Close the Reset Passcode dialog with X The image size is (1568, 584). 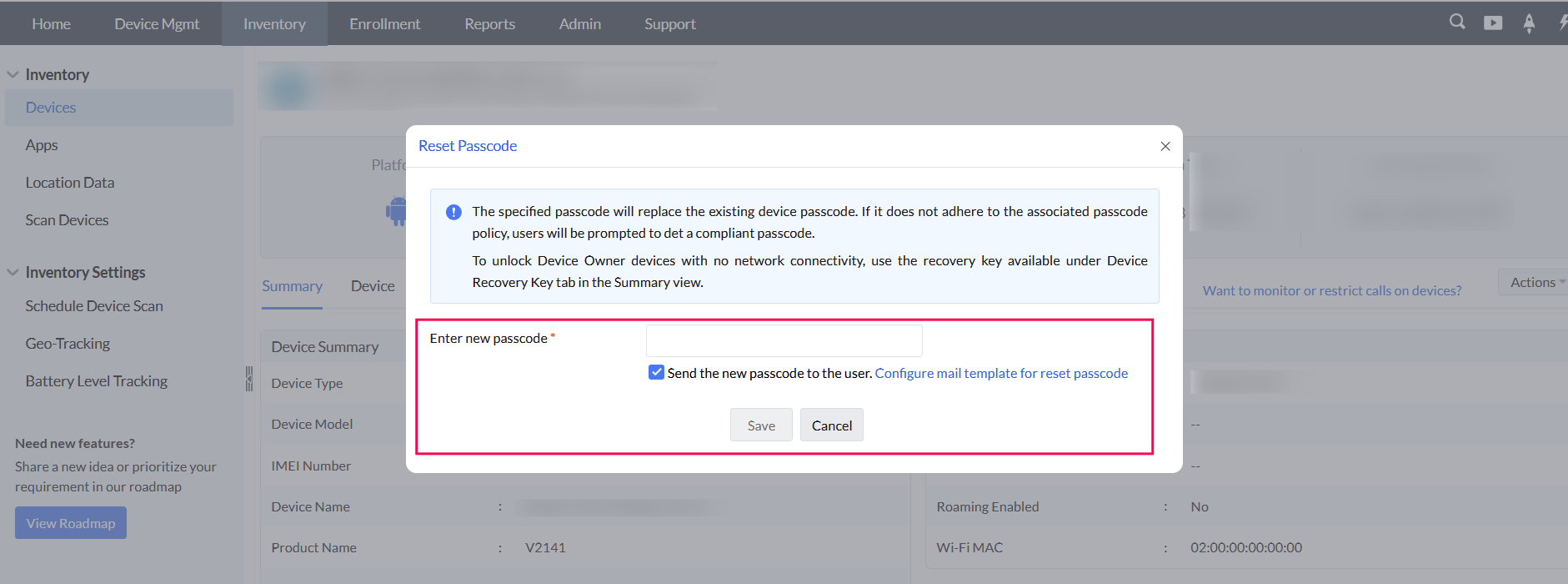pyautogui.click(x=1165, y=146)
